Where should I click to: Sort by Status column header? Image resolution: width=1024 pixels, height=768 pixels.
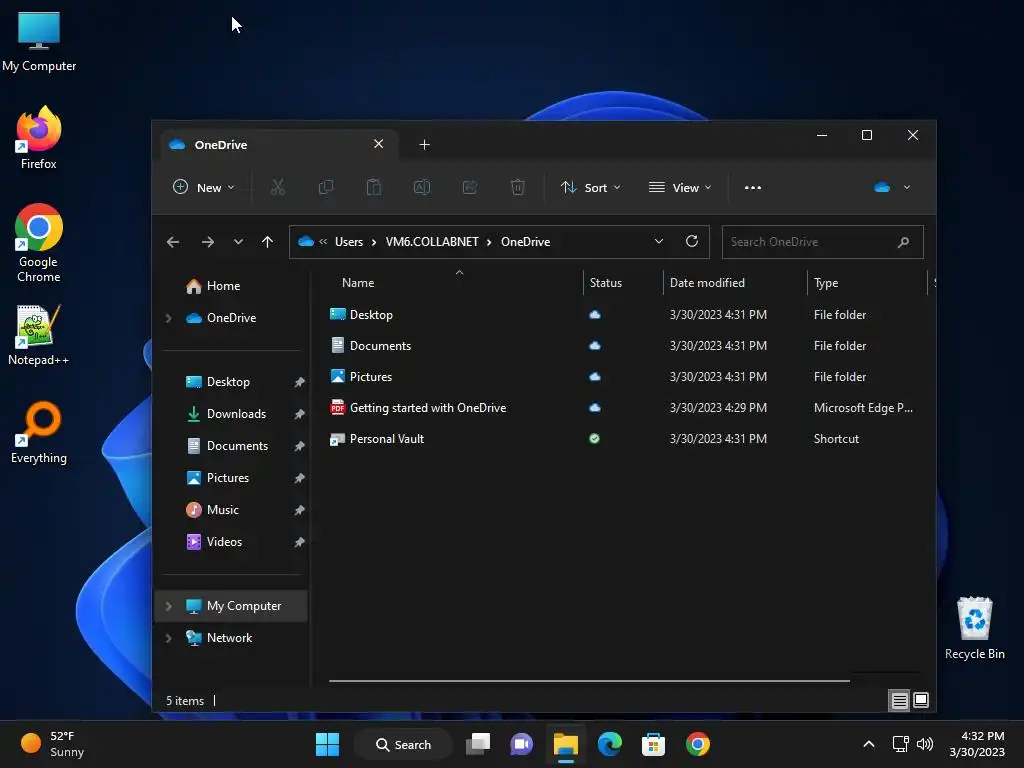click(x=605, y=283)
